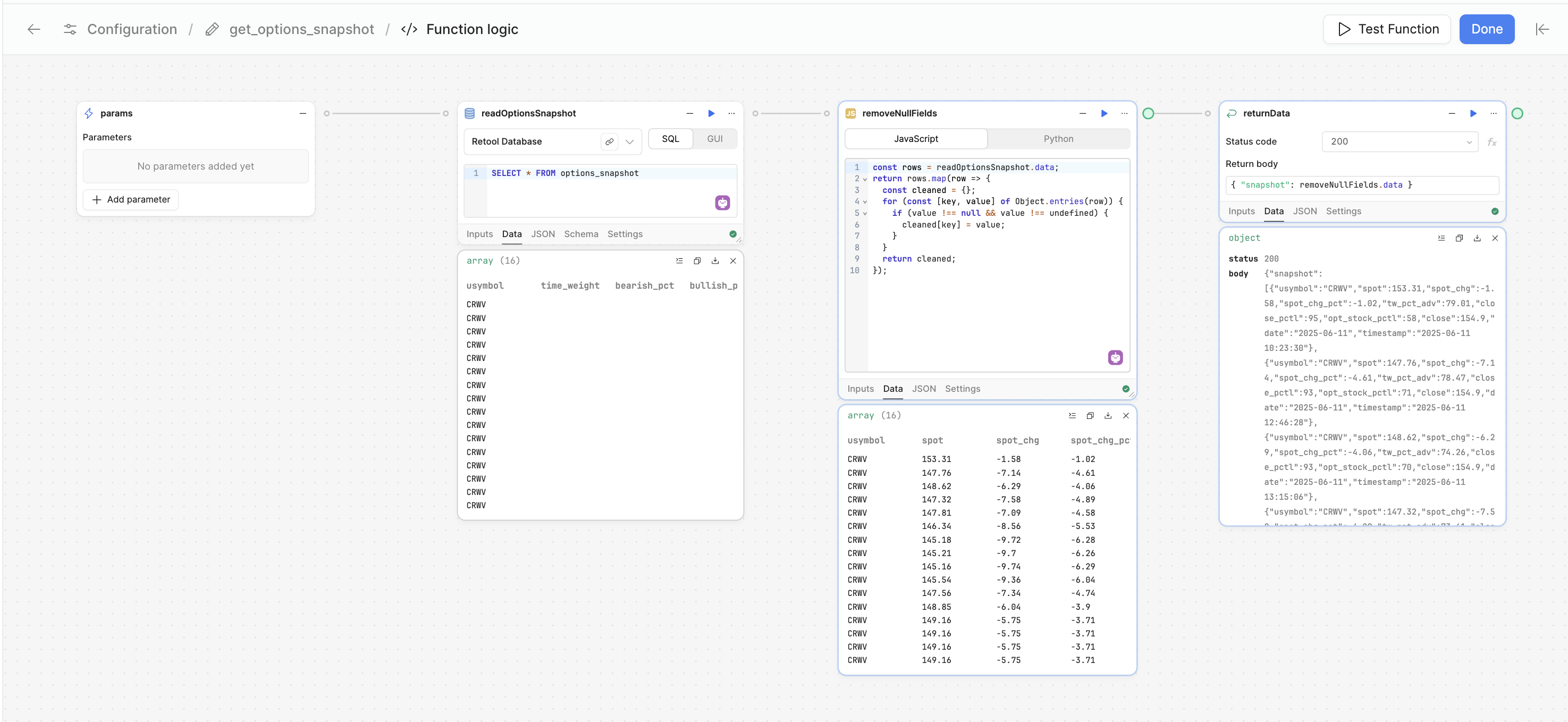Open Schema tab of readOptionsSnapshot

pos(581,234)
